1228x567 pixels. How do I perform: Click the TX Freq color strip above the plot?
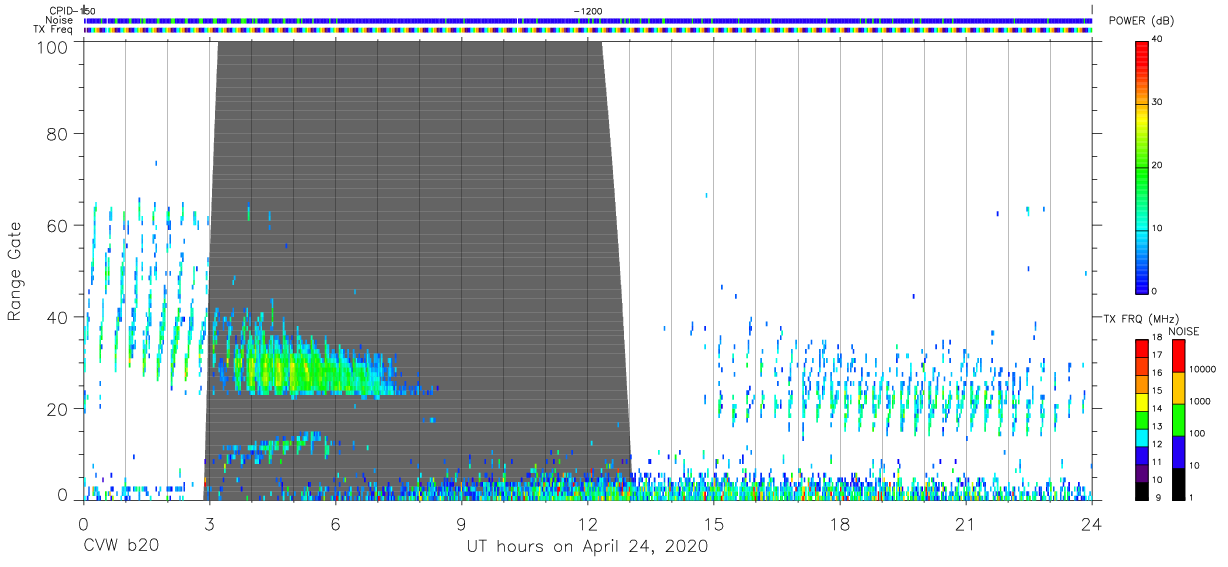[588, 30]
